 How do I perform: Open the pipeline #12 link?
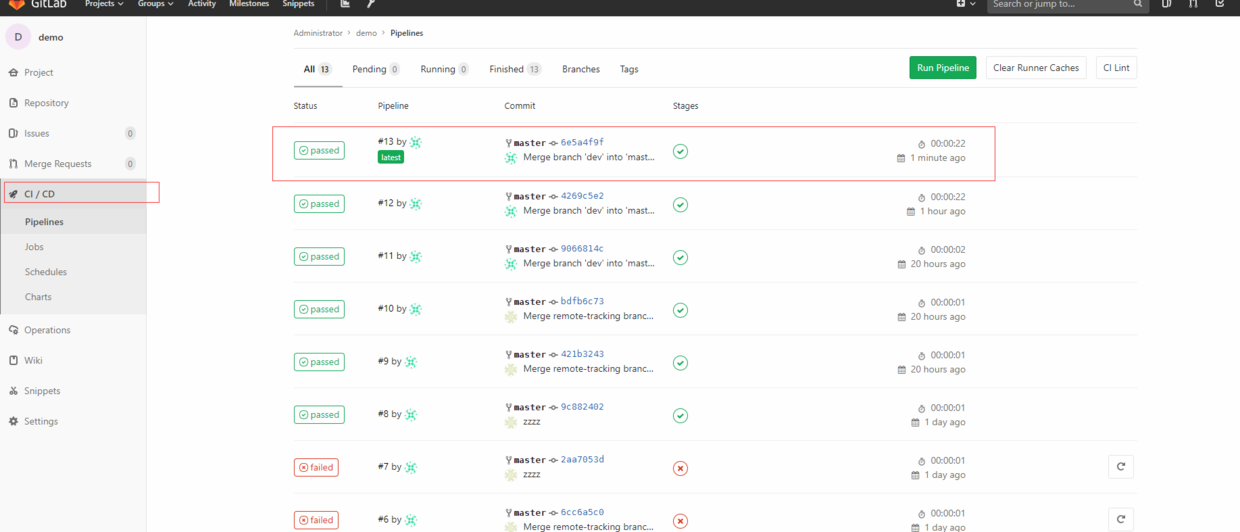(385, 203)
